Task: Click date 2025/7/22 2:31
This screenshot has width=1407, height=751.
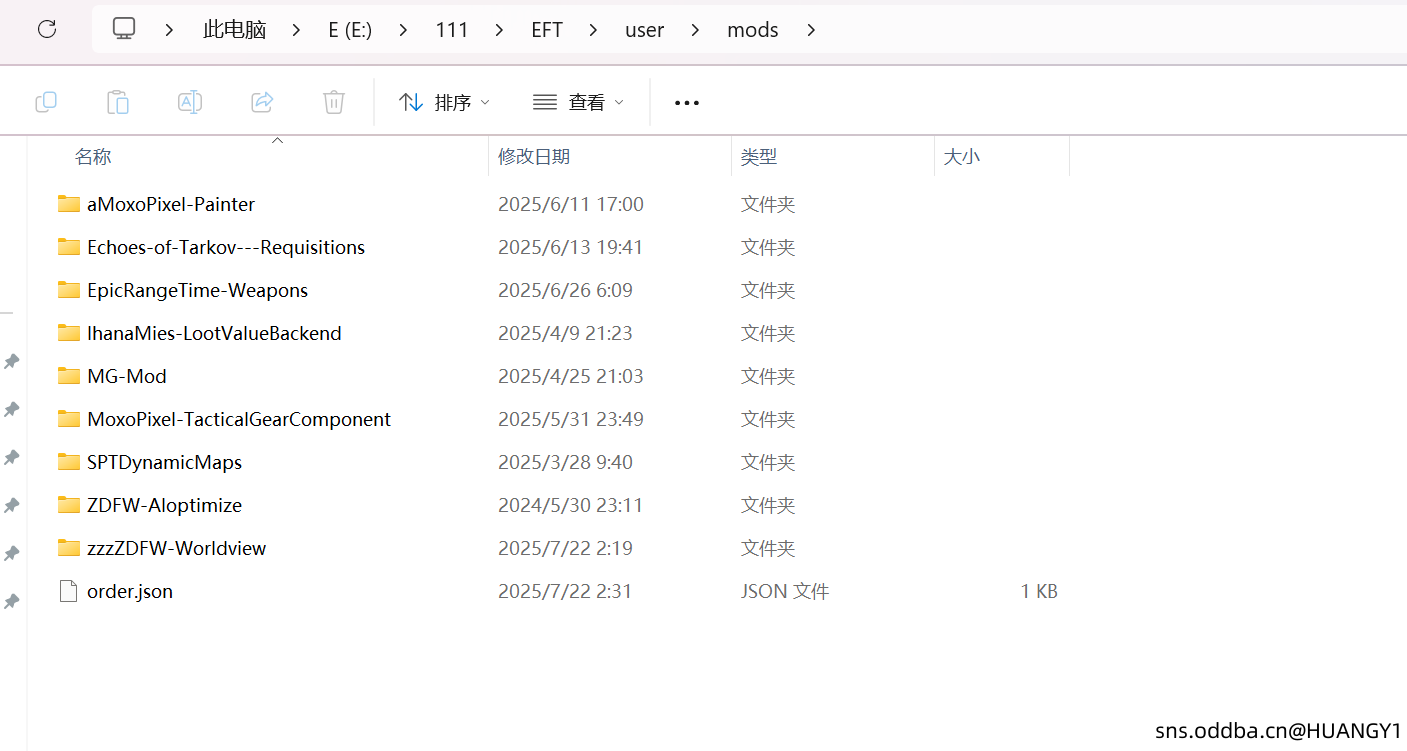Action: click(x=565, y=591)
